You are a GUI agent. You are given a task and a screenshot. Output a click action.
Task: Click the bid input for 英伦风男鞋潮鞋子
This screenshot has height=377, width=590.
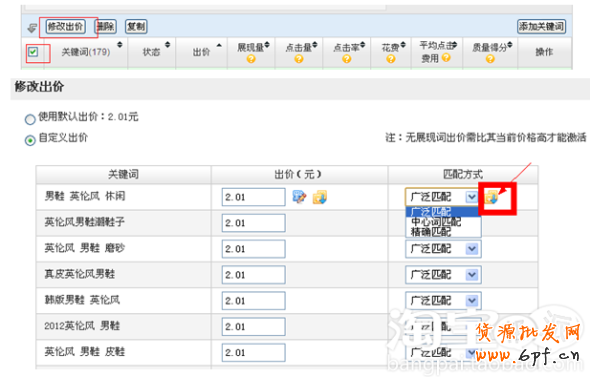[x=253, y=223]
